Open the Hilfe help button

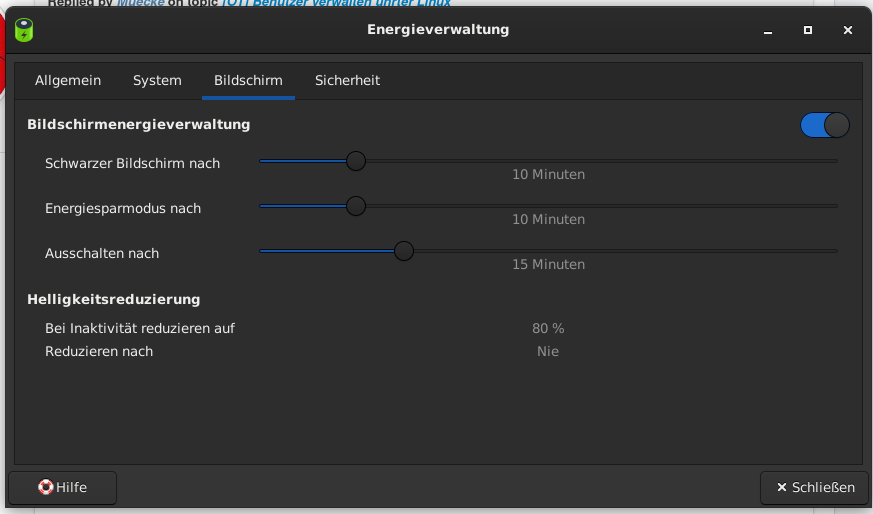pos(62,488)
